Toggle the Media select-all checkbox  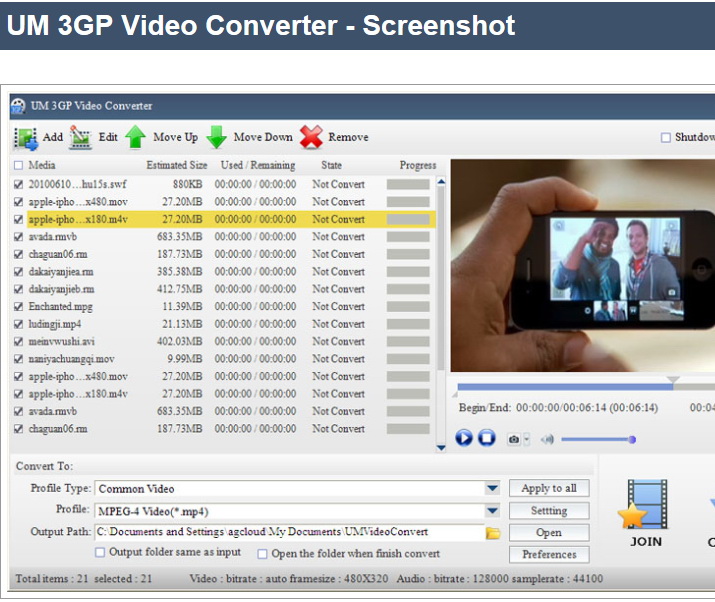coord(18,165)
